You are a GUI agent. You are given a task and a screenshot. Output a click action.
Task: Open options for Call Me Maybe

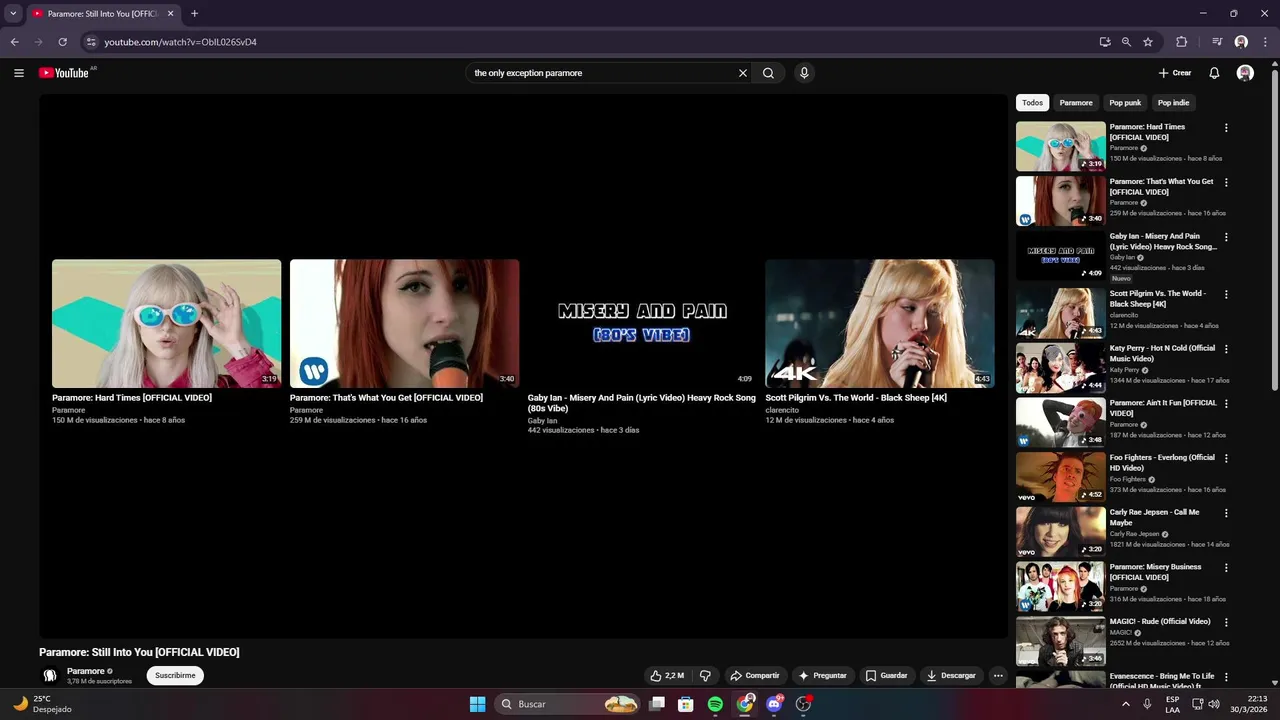point(1226,513)
